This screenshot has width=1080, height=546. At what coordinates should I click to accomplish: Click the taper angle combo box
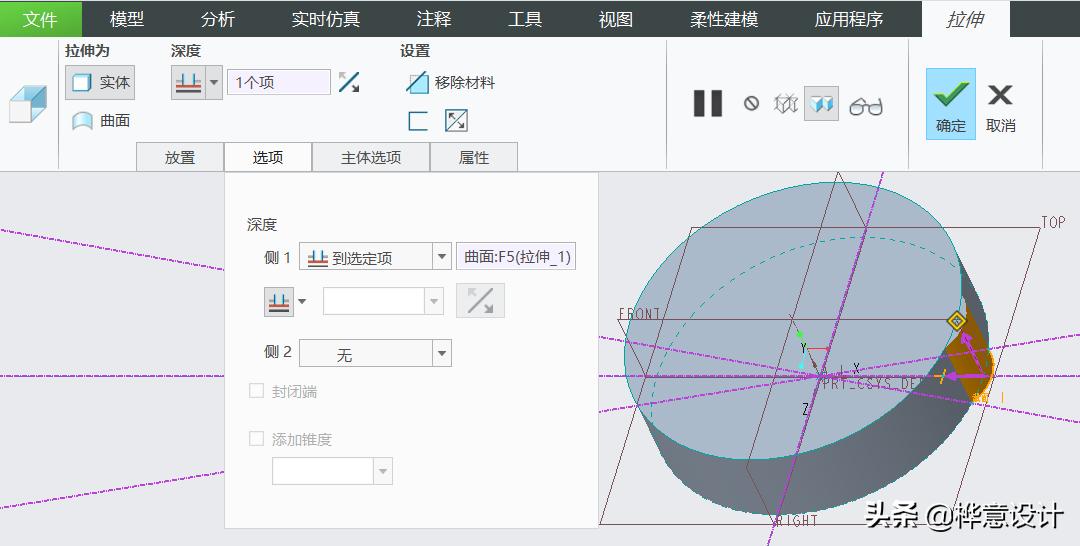[333, 472]
